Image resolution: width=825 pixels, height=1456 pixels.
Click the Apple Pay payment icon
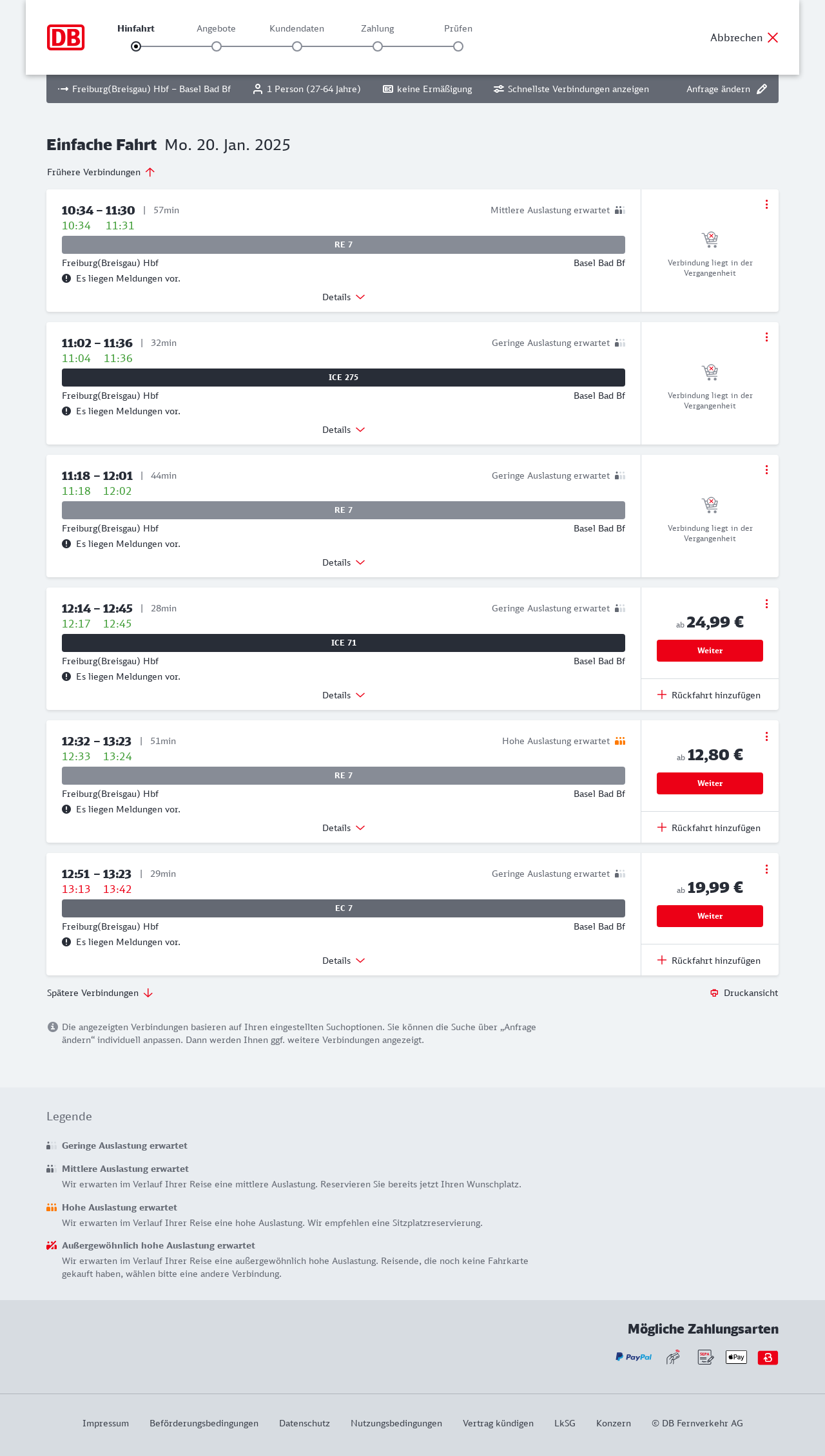(x=736, y=1357)
